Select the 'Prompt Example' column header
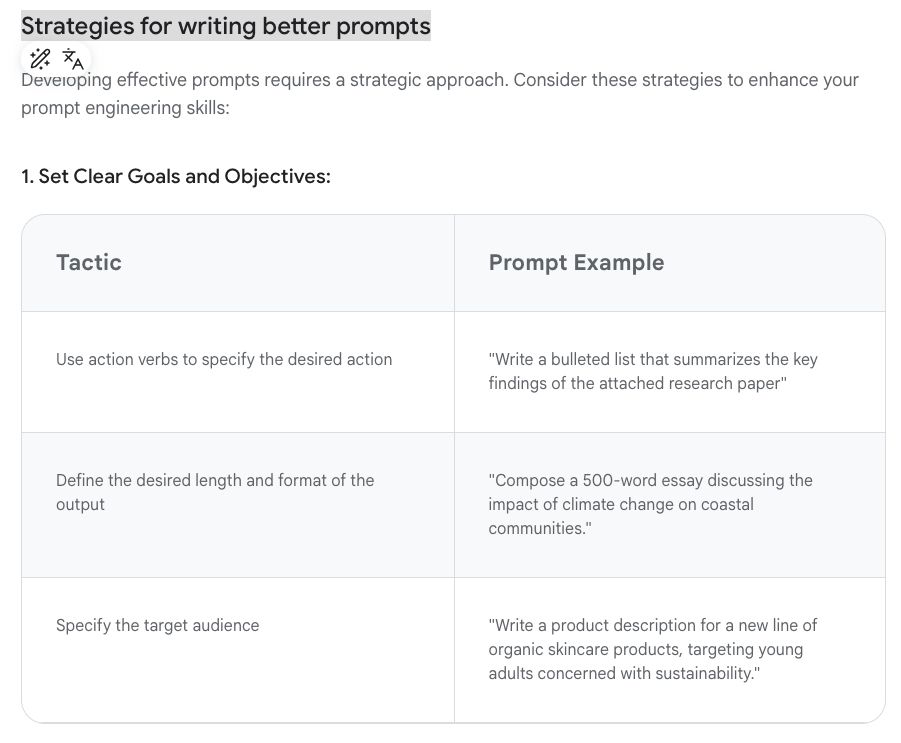The width and height of the screenshot is (901, 743). pyautogui.click(x=575, y=262)
